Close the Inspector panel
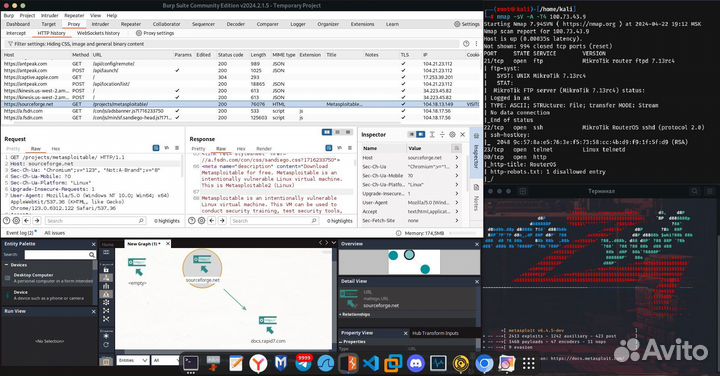The image size is (720, 376). click(x=462, y=135)
